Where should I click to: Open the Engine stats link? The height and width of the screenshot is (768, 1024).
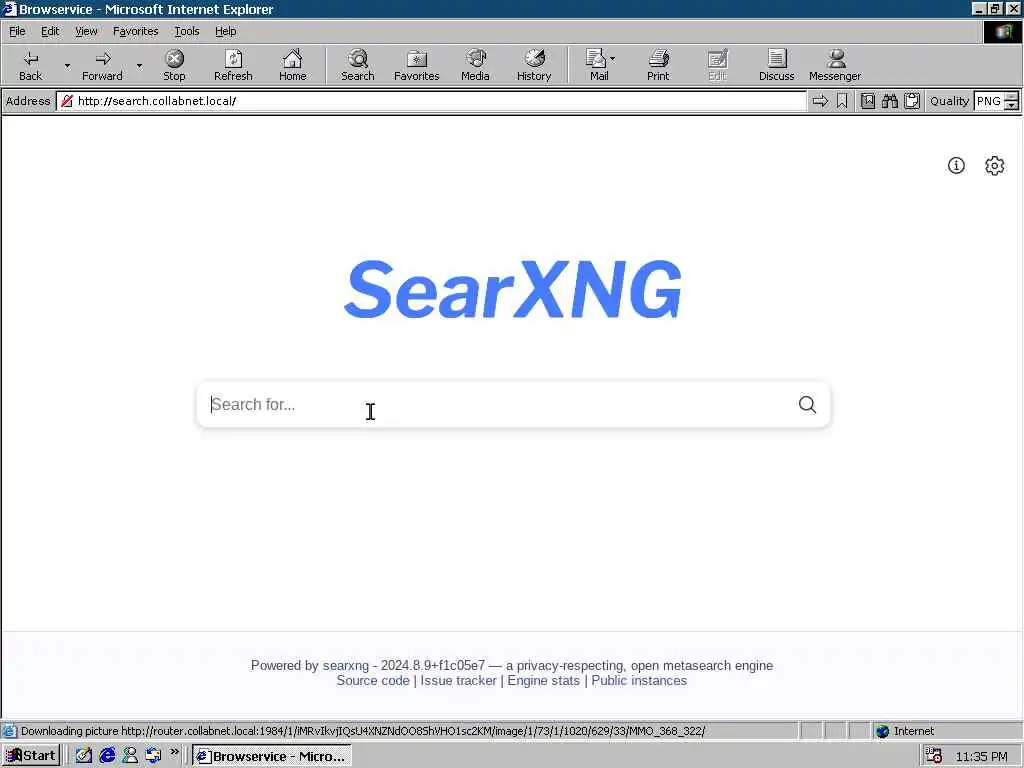[x=543, y=680]
